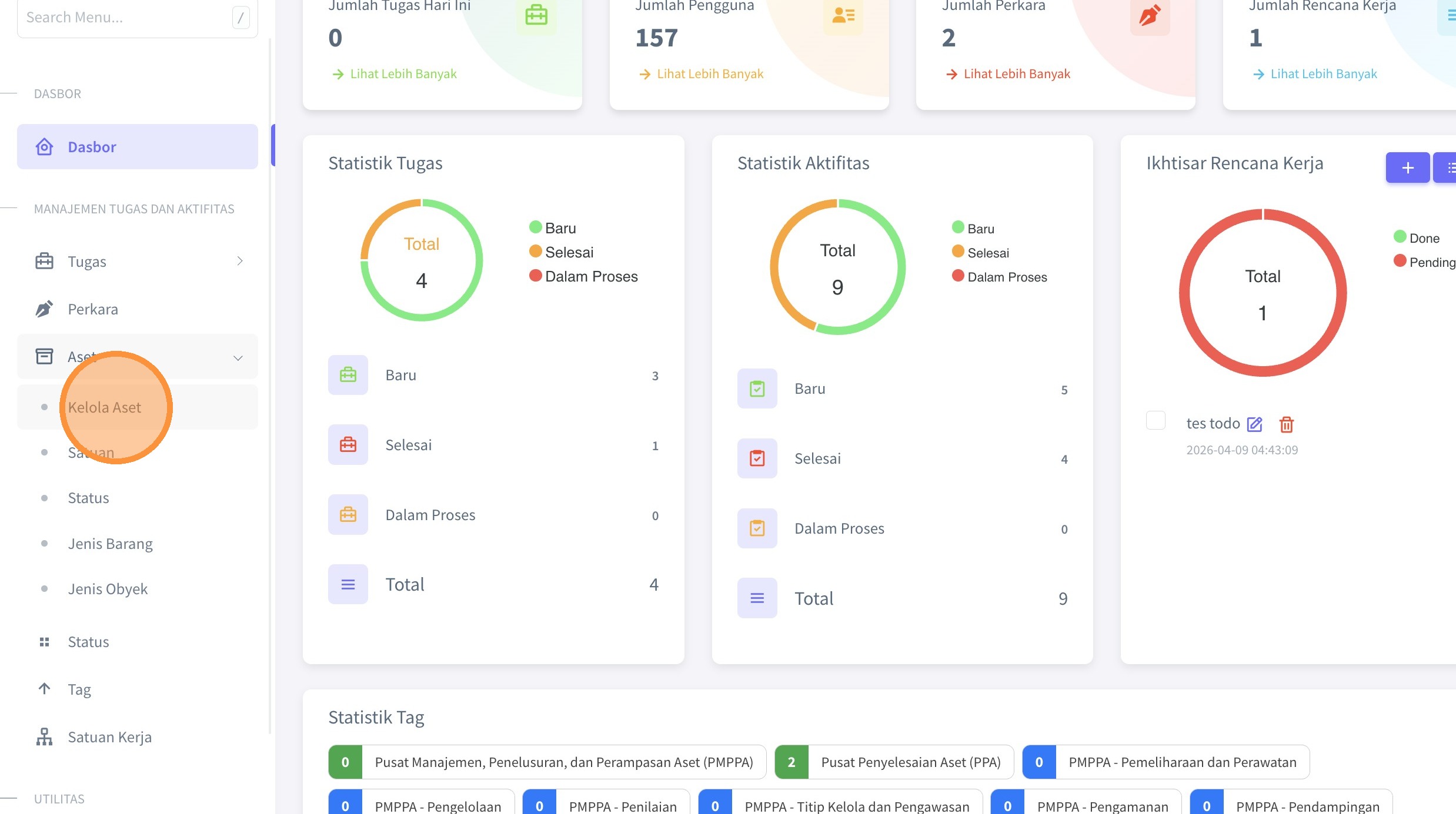Open Status submenu item under Aset
This screenshot has width=1456, height=814.
pyautogui.click(x=138, y=498)
